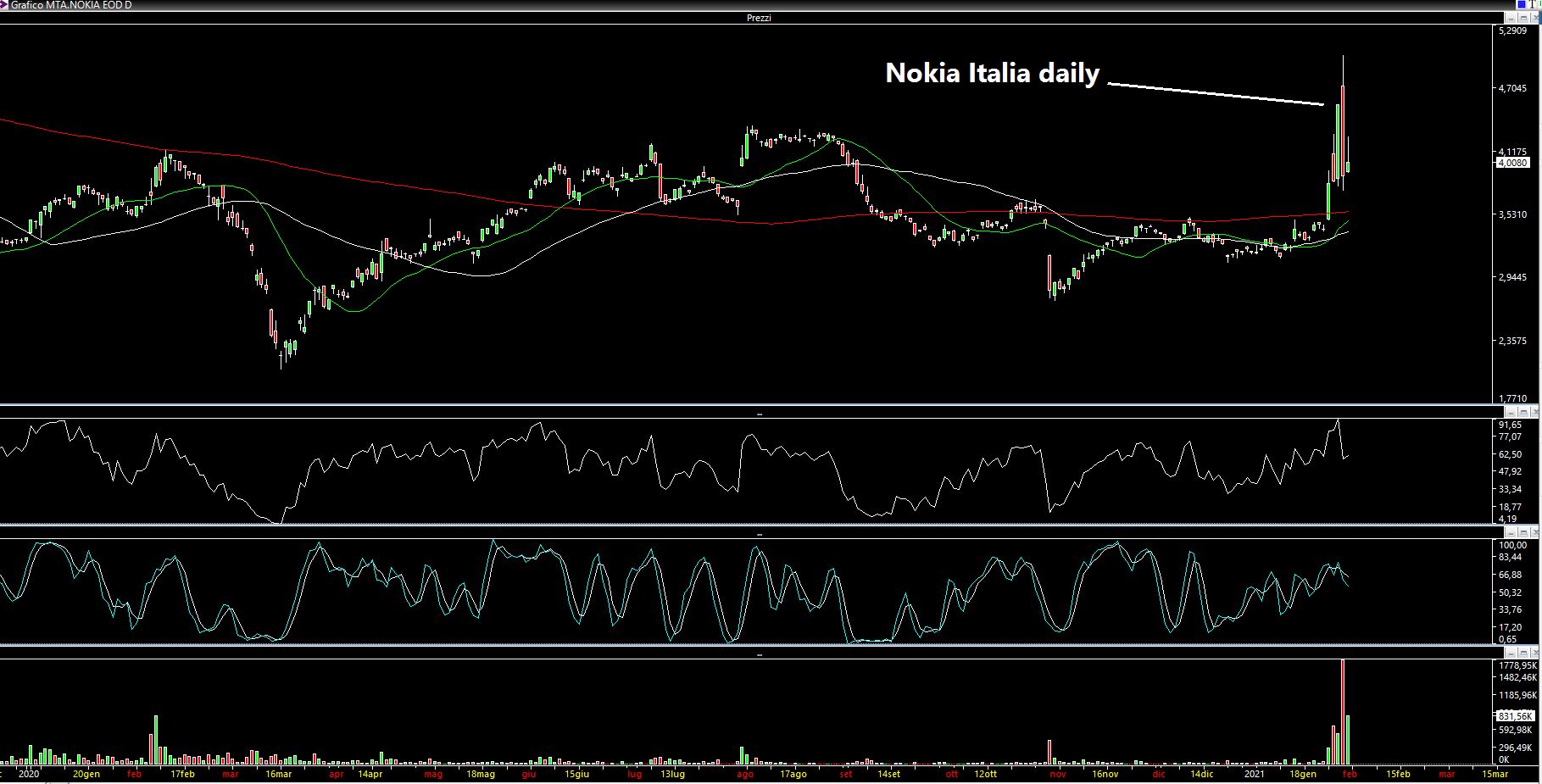Click the 3,5310 price axis label

(1513, 214)
